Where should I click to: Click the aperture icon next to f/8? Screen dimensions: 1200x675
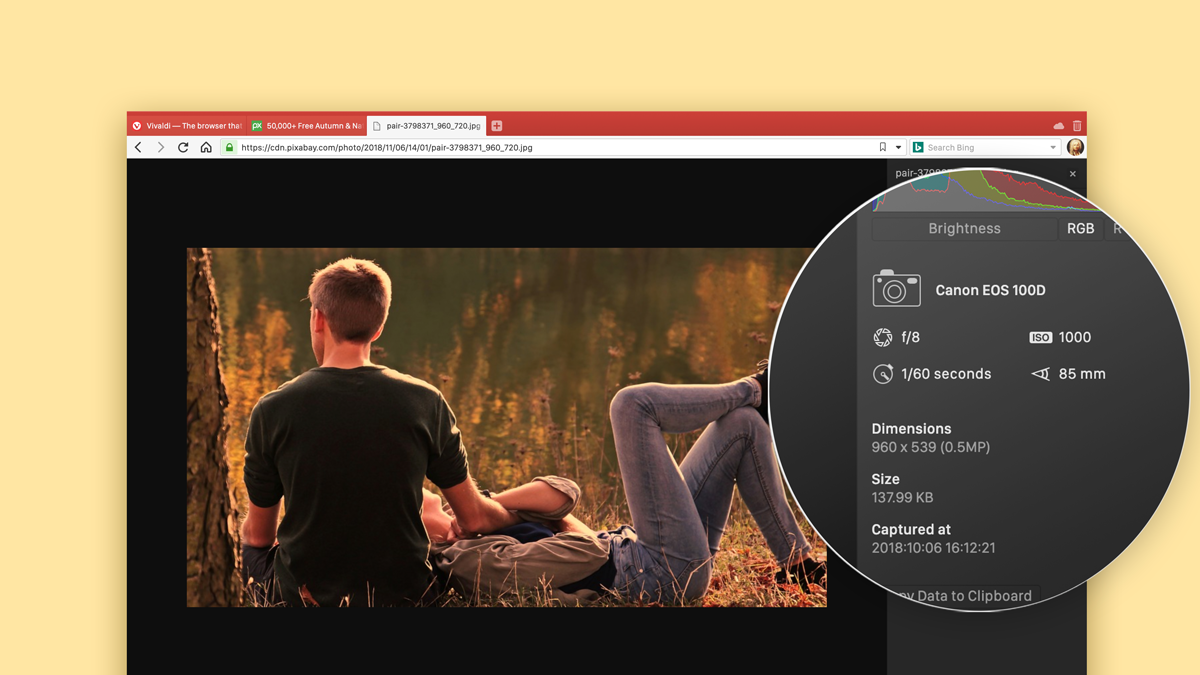pos(882,337)
